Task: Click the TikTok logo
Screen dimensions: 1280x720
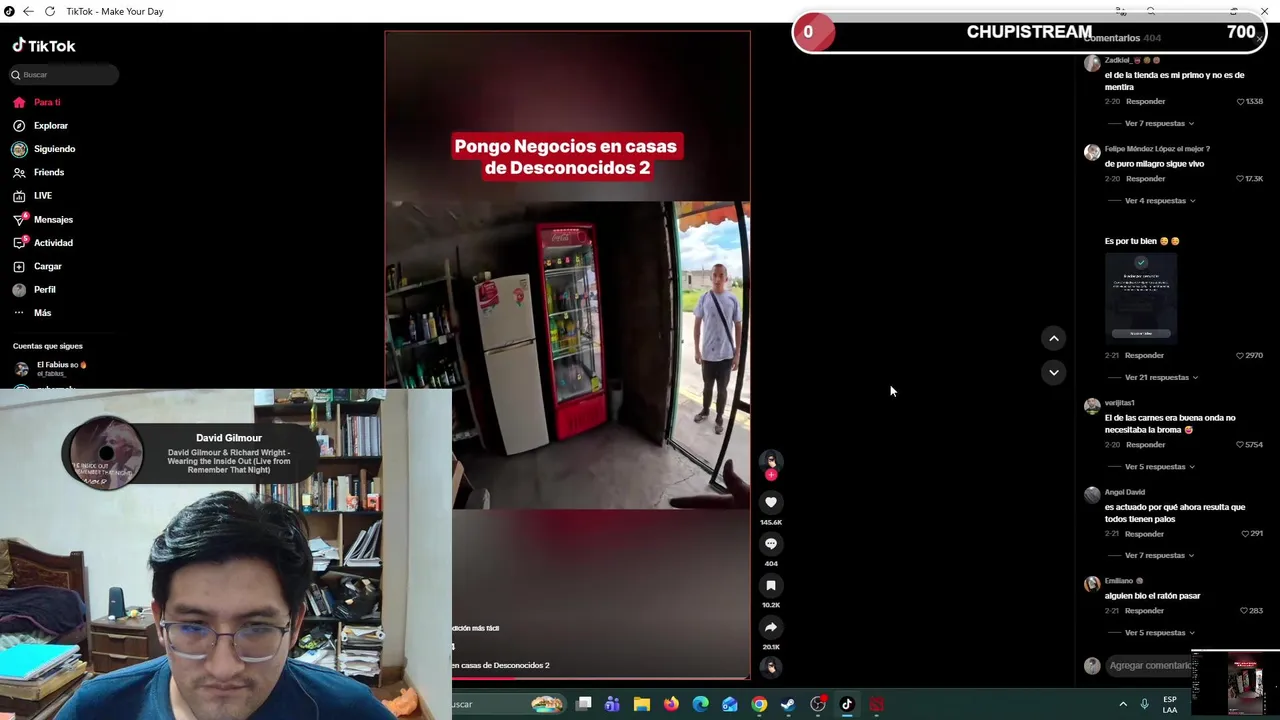Action: 44,46
